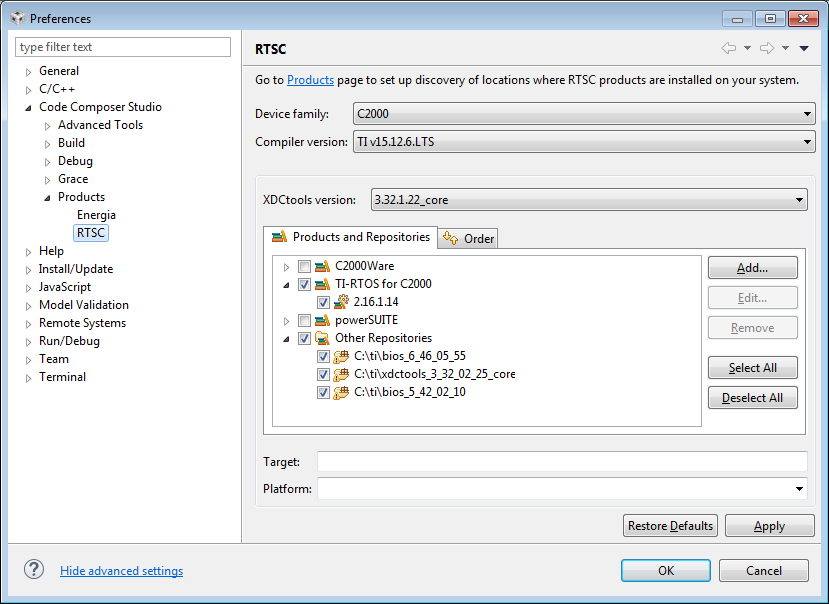Expand the Advanced Tools subcategory
The image size is (829, 604).
pos(48,125)
